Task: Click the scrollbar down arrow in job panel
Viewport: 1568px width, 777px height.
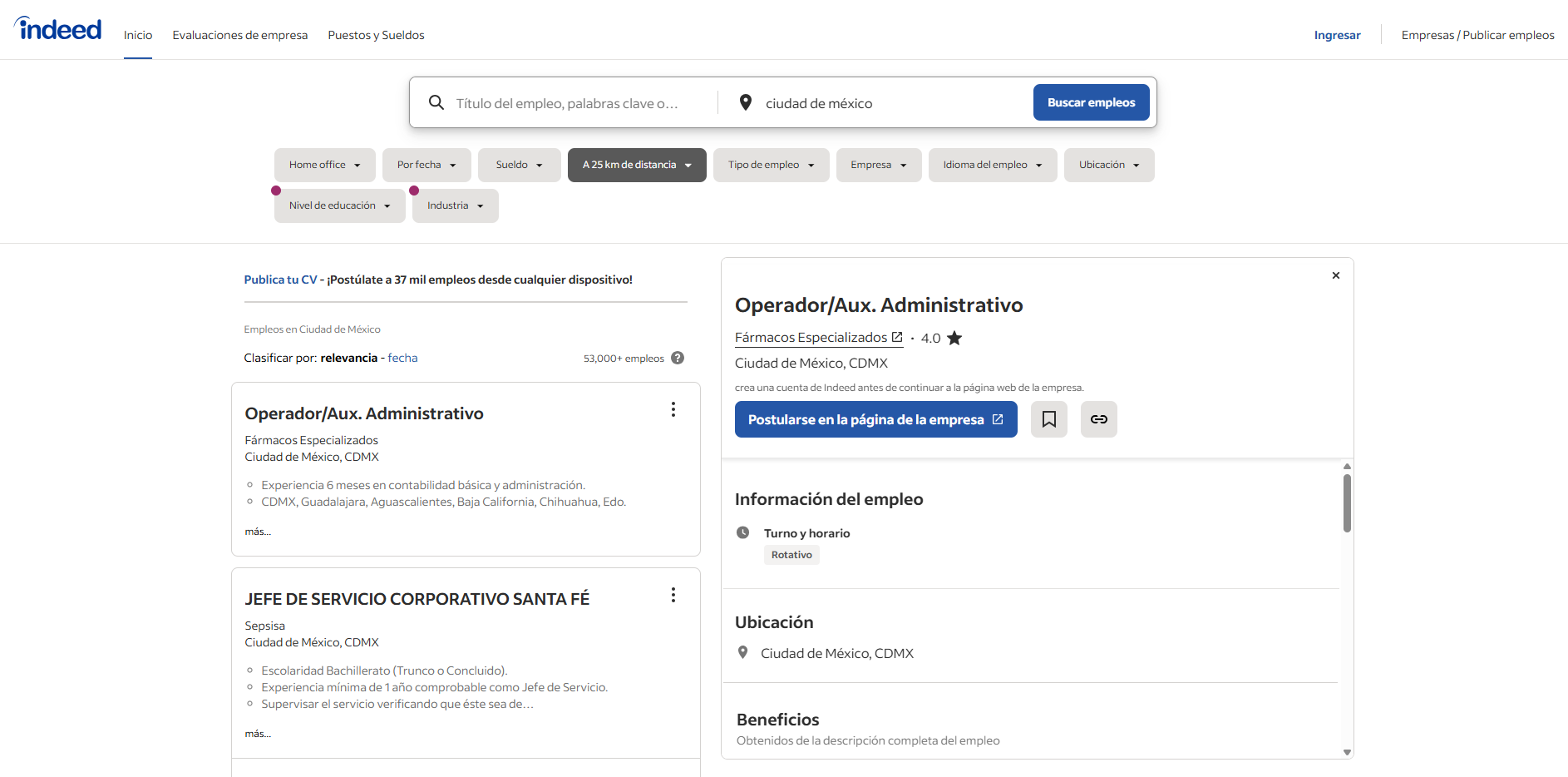Action: tap(1347, 752)
